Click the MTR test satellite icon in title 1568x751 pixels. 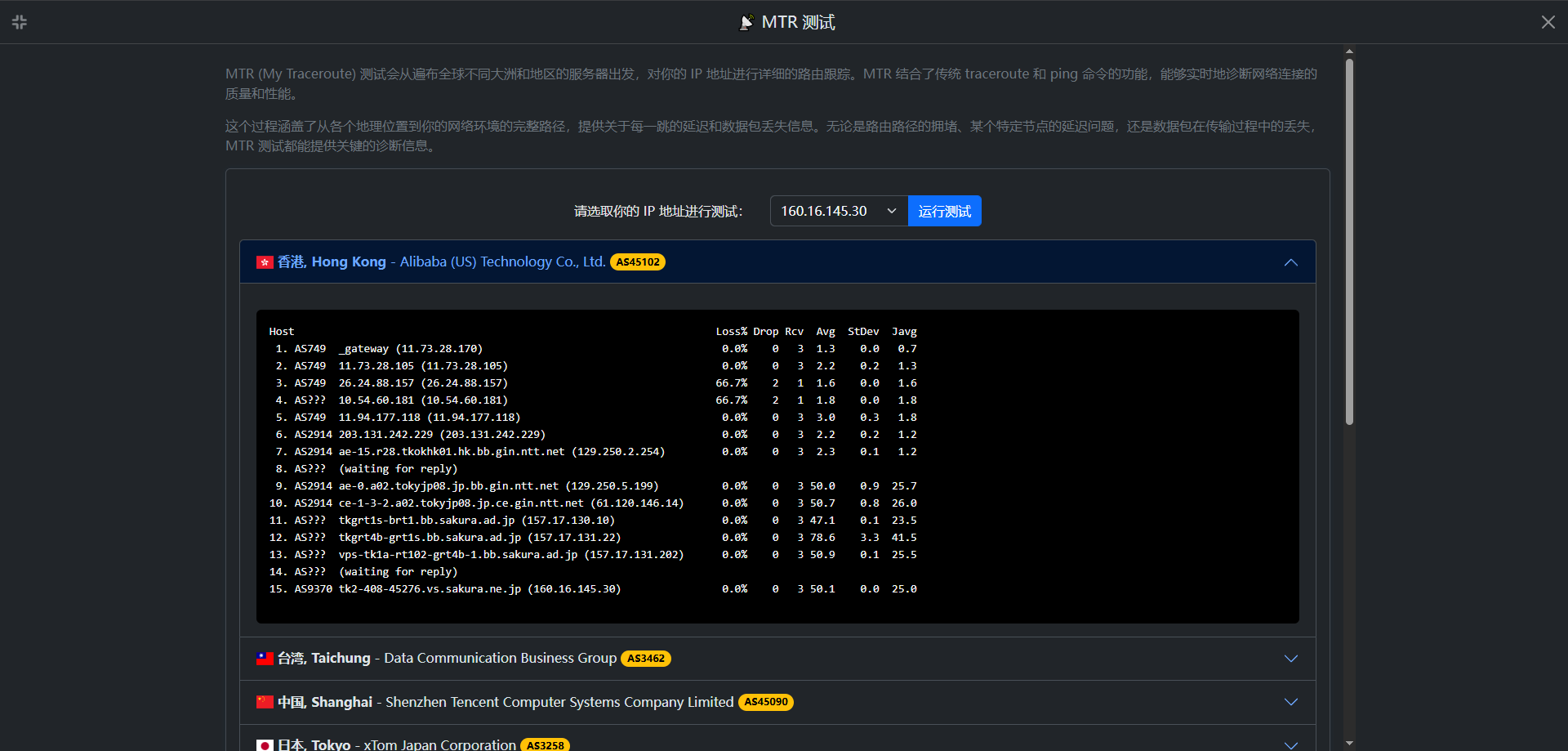coord(746,22)
